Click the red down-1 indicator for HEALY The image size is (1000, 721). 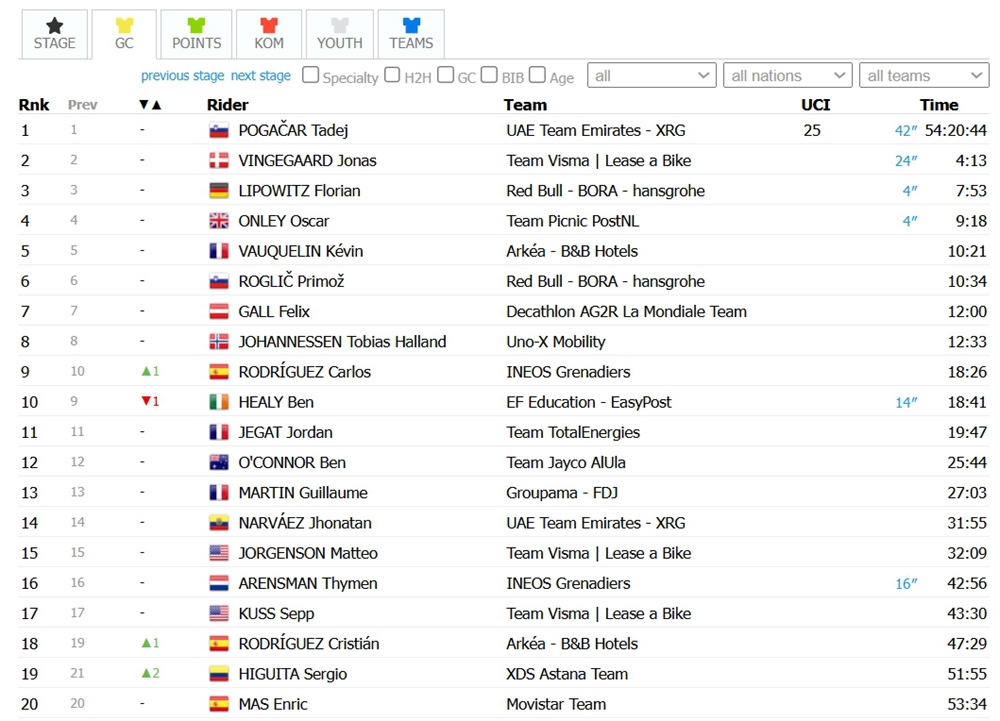pos(151,402)
